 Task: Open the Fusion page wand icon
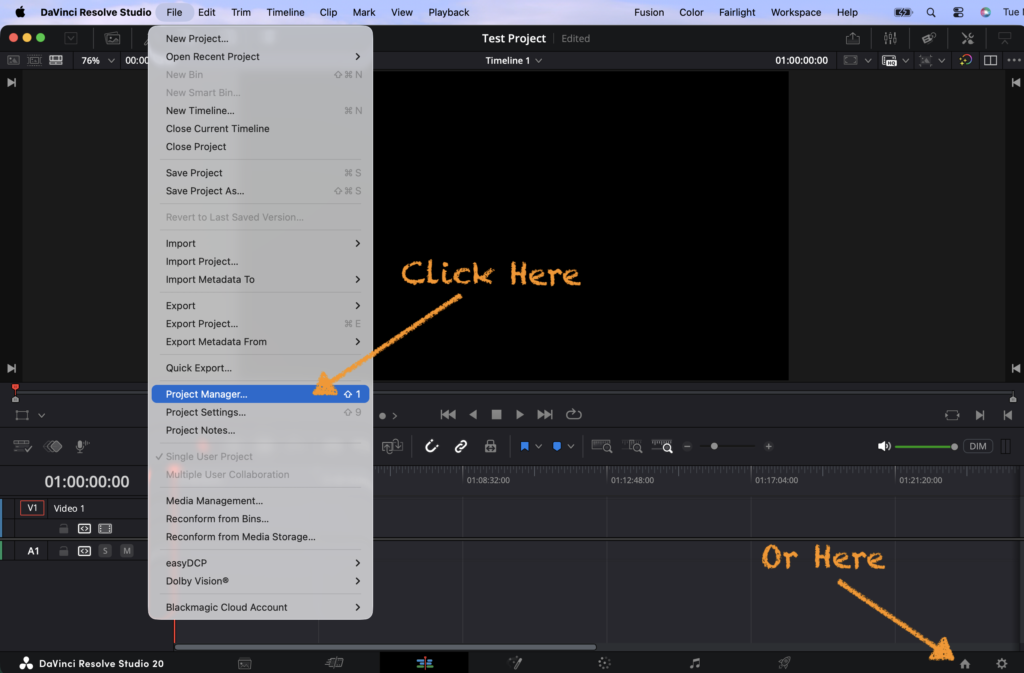pyautogui.click(x=515, y=663)
